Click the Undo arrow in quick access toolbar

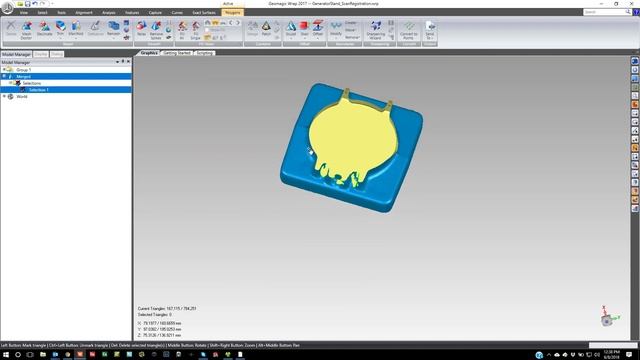(x=35, y=4)
